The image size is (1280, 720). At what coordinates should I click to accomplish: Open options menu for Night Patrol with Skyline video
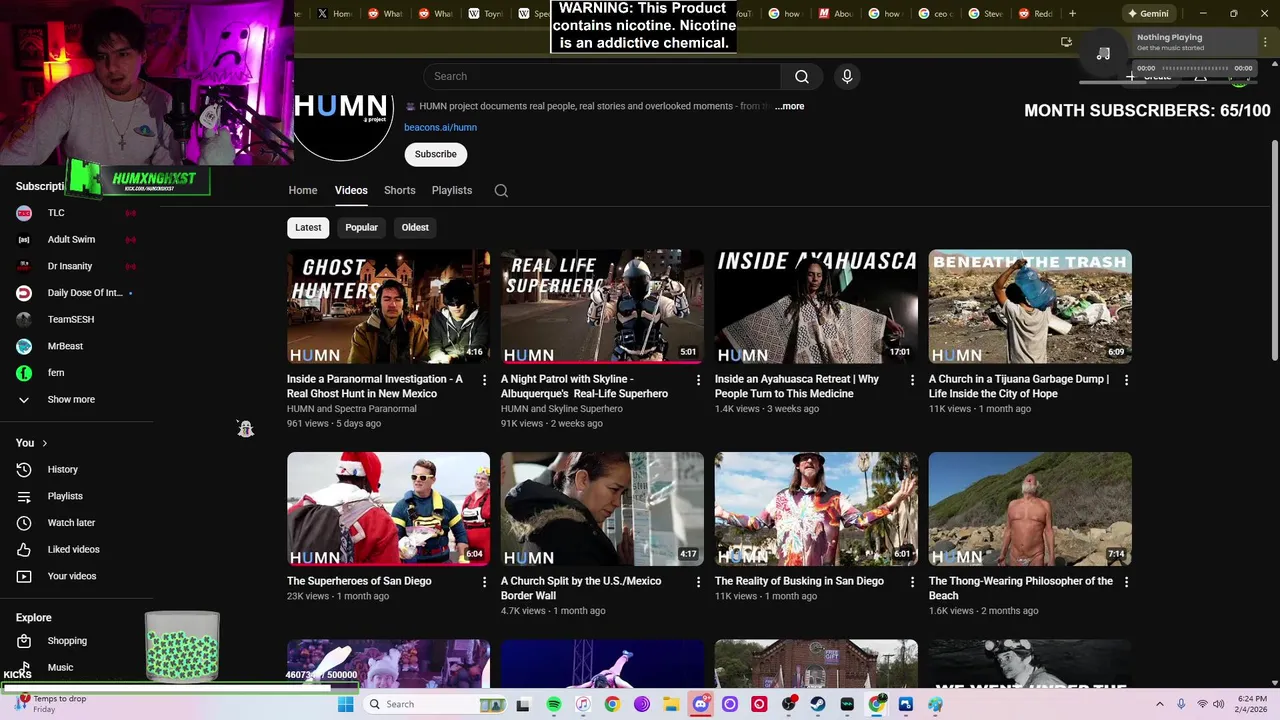(698, 380)
